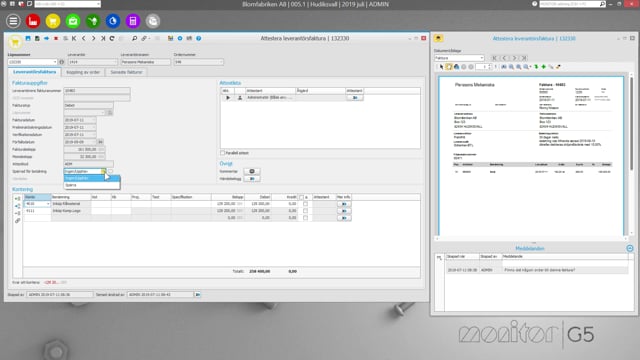Switch to Koppling av order tab
The image size is (640, 360).
point(83,72)
